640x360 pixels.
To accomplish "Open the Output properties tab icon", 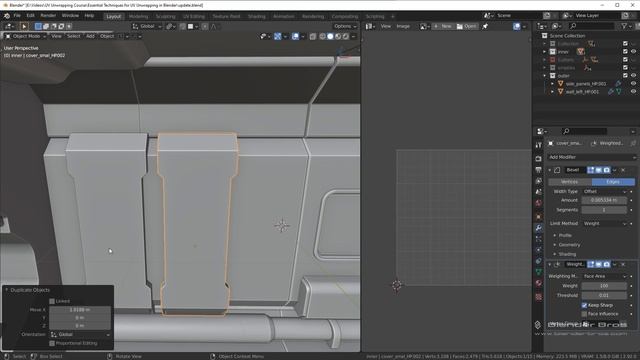I will coord(538,169).
